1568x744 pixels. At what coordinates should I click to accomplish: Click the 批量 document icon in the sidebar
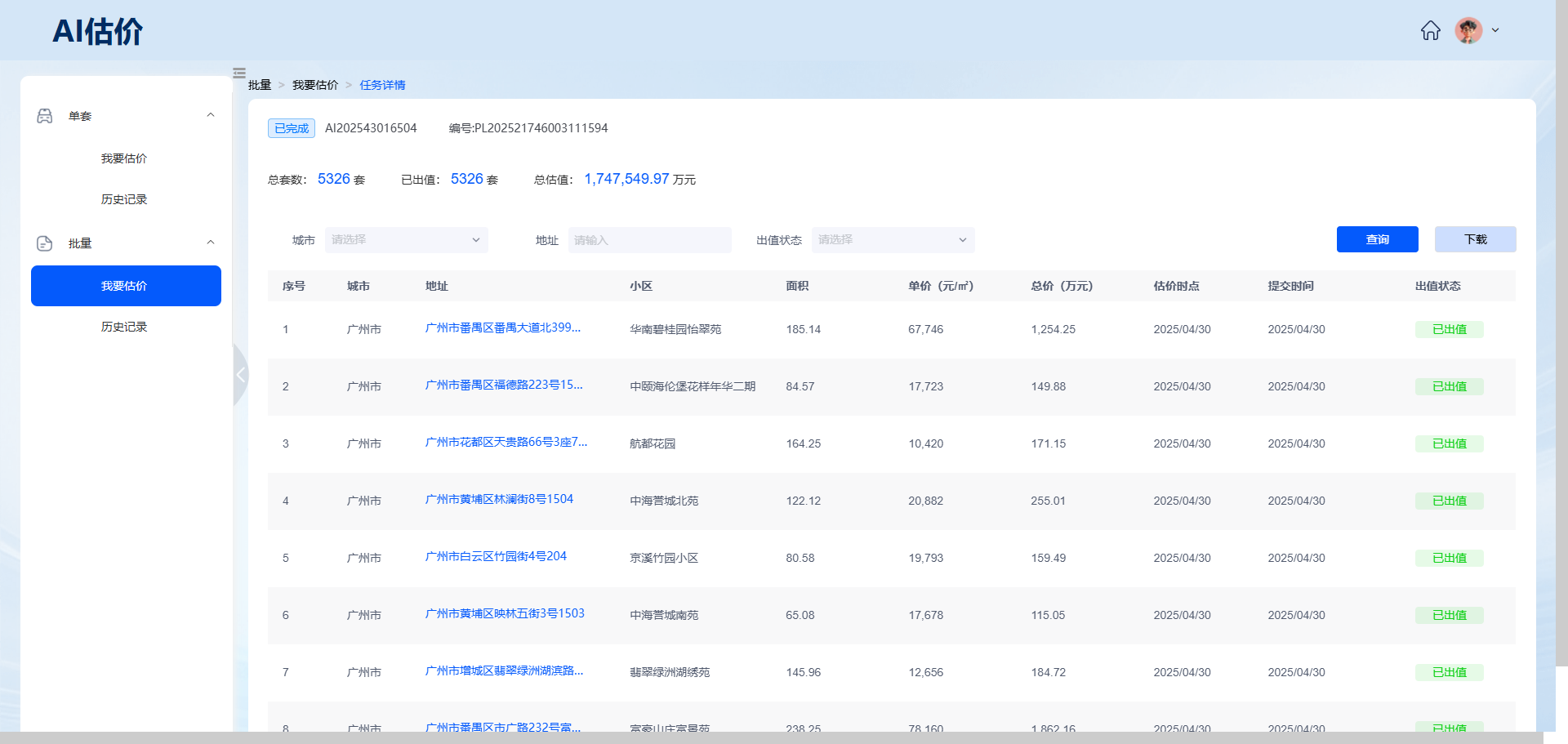coord(44,243)
